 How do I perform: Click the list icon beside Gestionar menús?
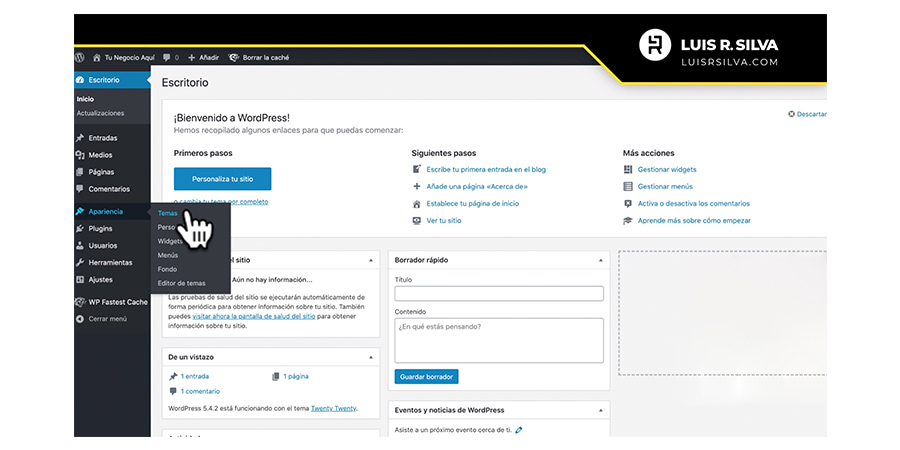(628, 187)
